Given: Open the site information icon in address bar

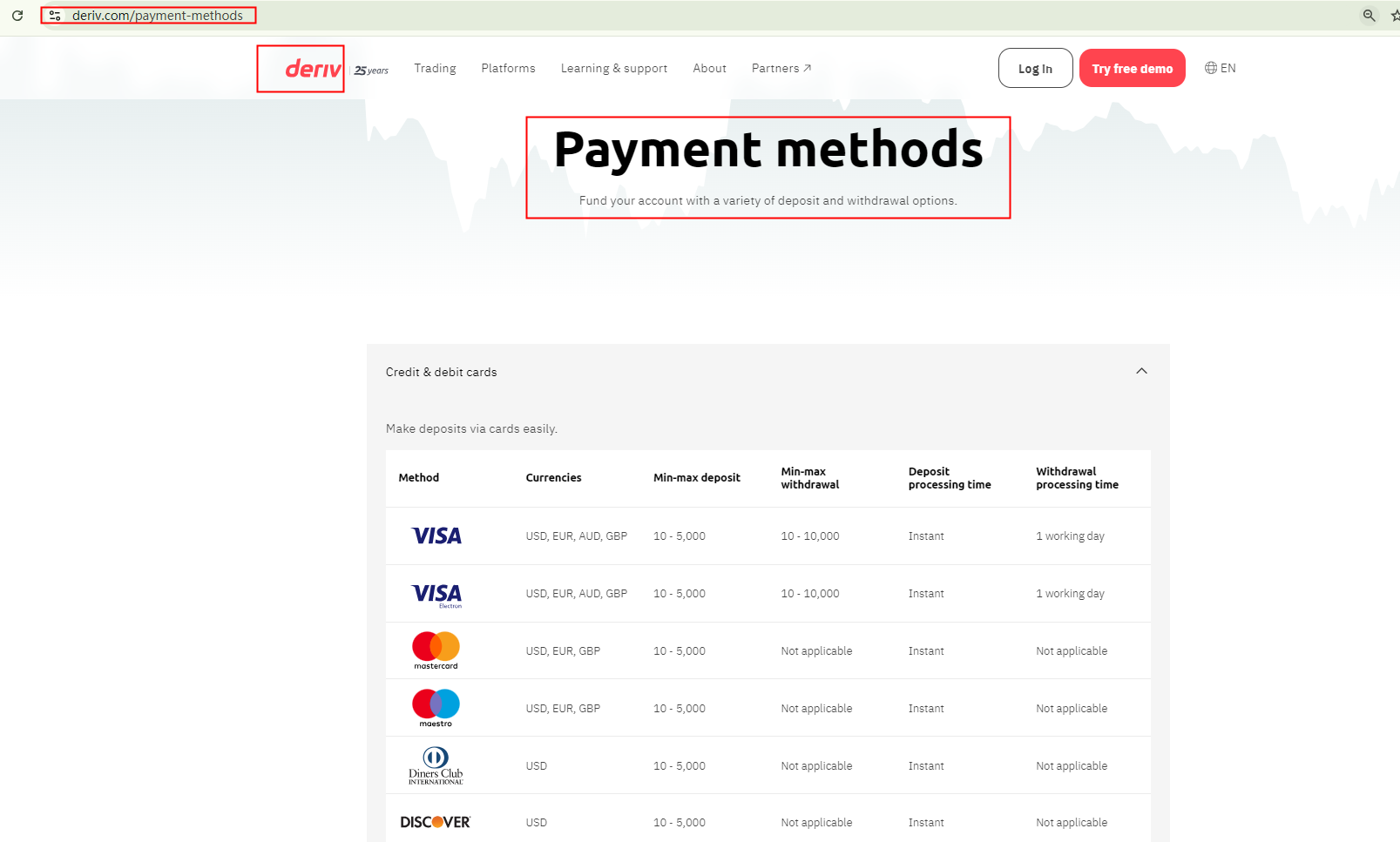Looking at the screenshot, I should coord(55,16).
